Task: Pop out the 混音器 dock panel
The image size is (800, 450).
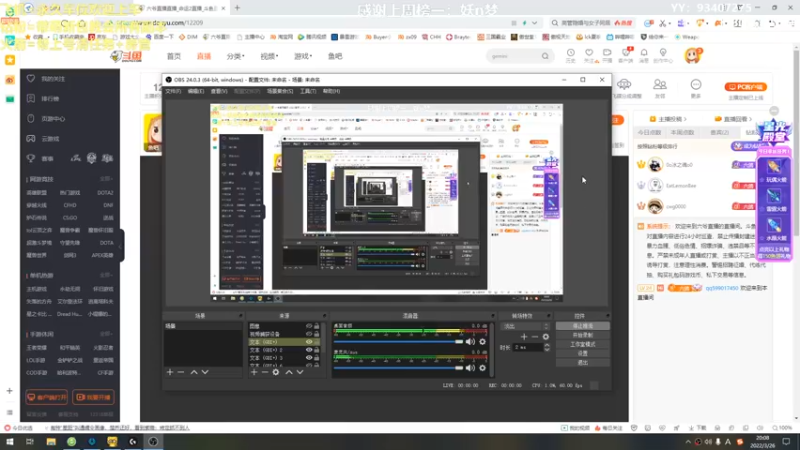Action: click(492, 316)
